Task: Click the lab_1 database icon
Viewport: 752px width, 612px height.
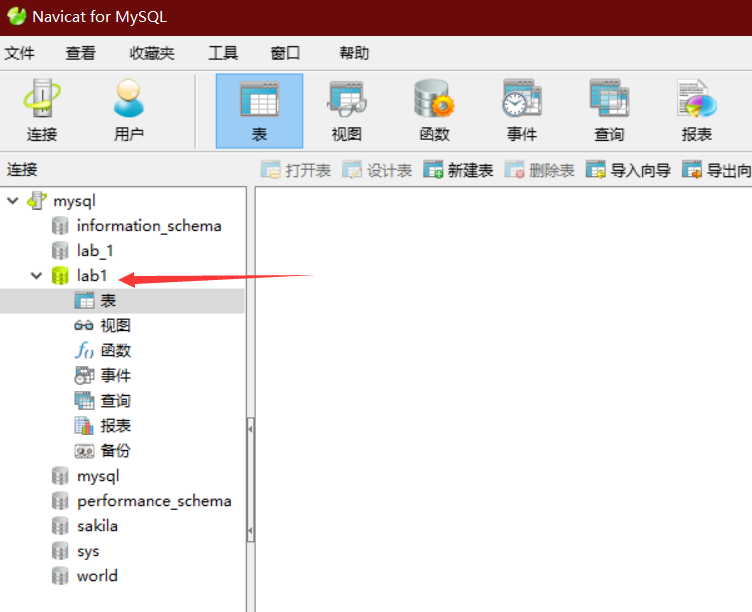Action: [x=60, y=250]
